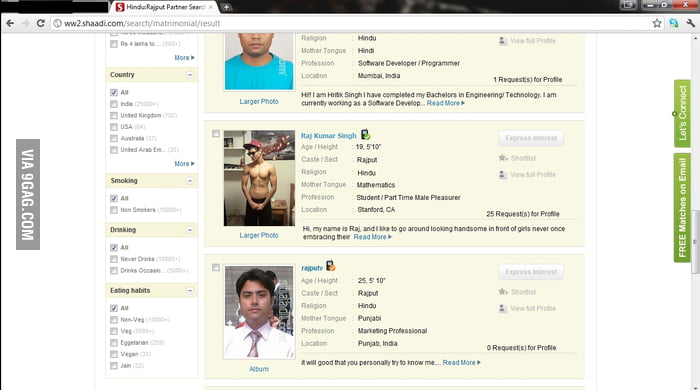
Task: Uncheck the Eating habits All checkbox
Action: [x=114, y=308]
